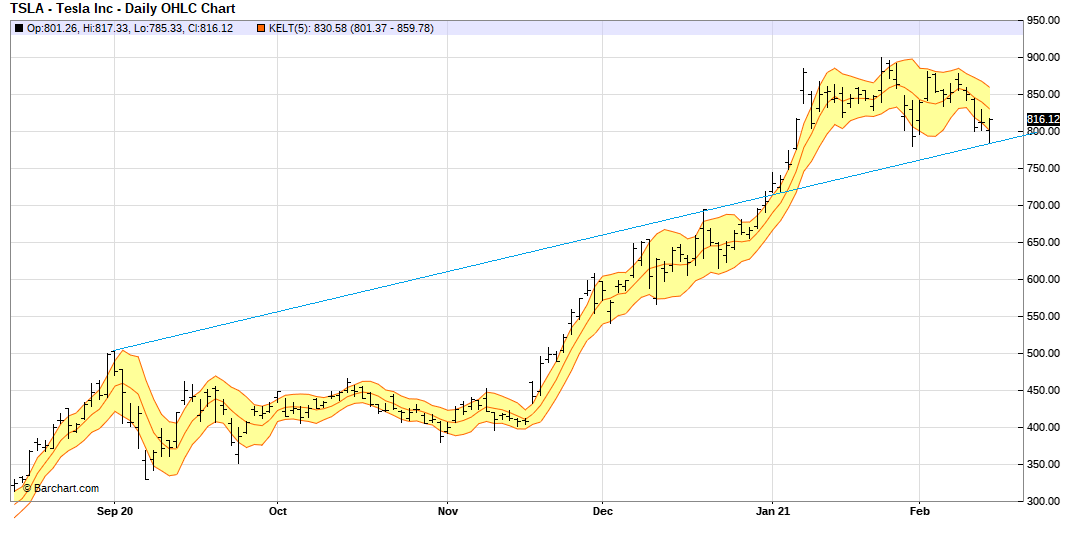
Task: Select the 900.00 price level label
Action: (1044, 57)
